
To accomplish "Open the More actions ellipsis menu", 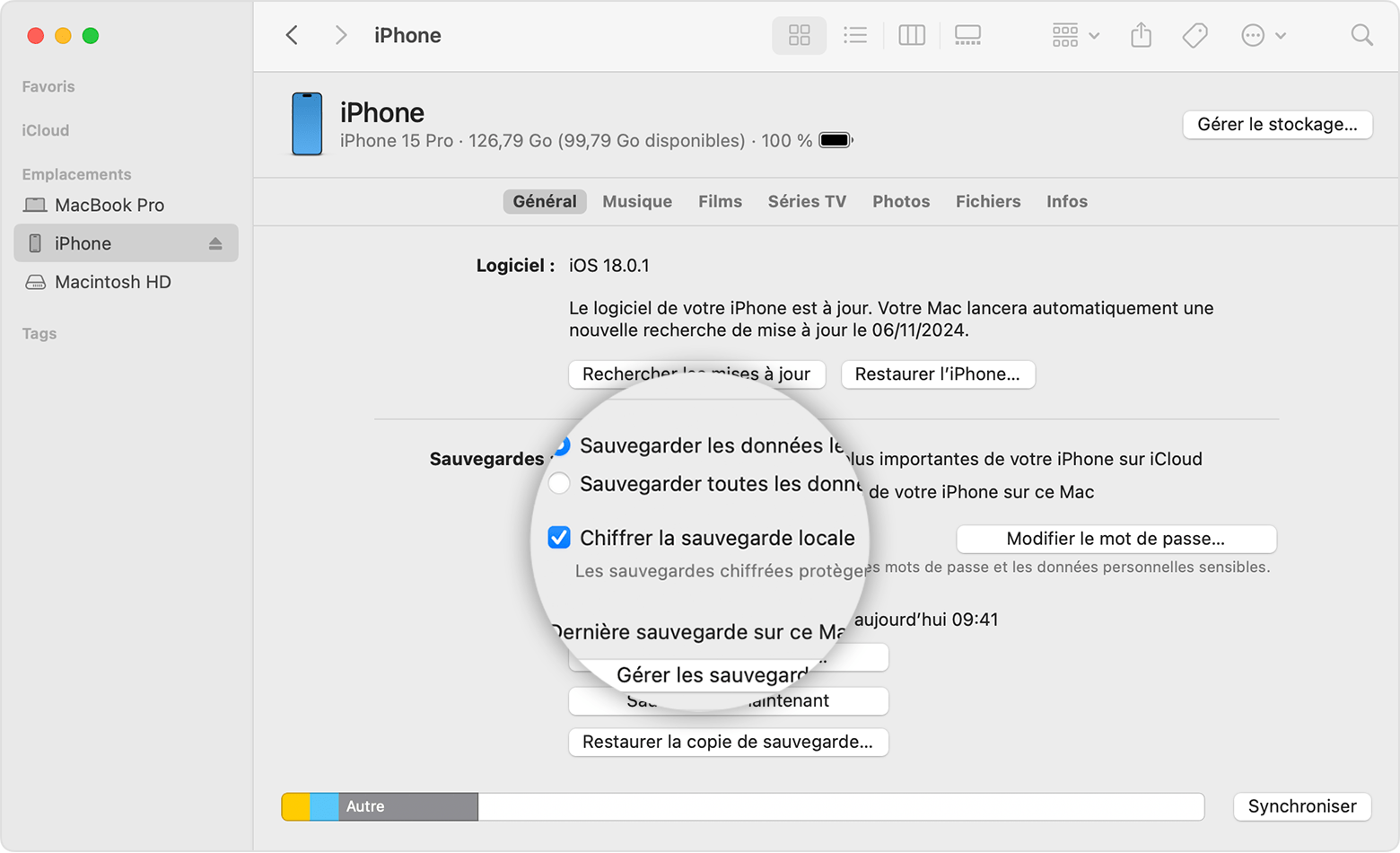I will coord(1264,35).
